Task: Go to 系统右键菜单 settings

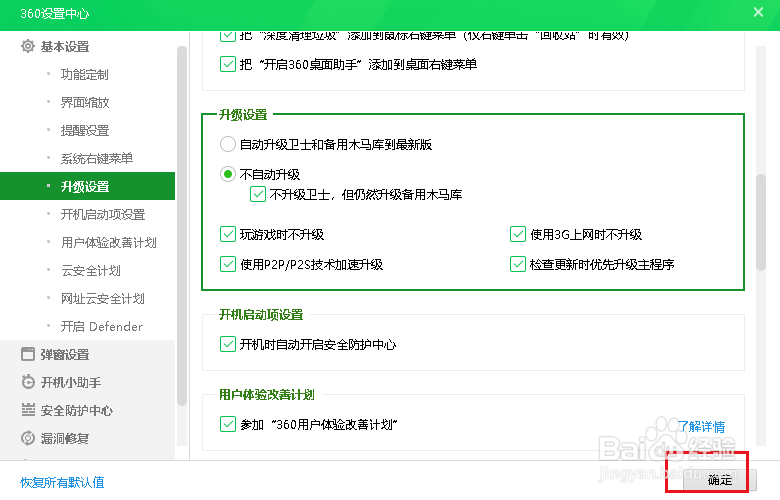Action: [97, 158]
